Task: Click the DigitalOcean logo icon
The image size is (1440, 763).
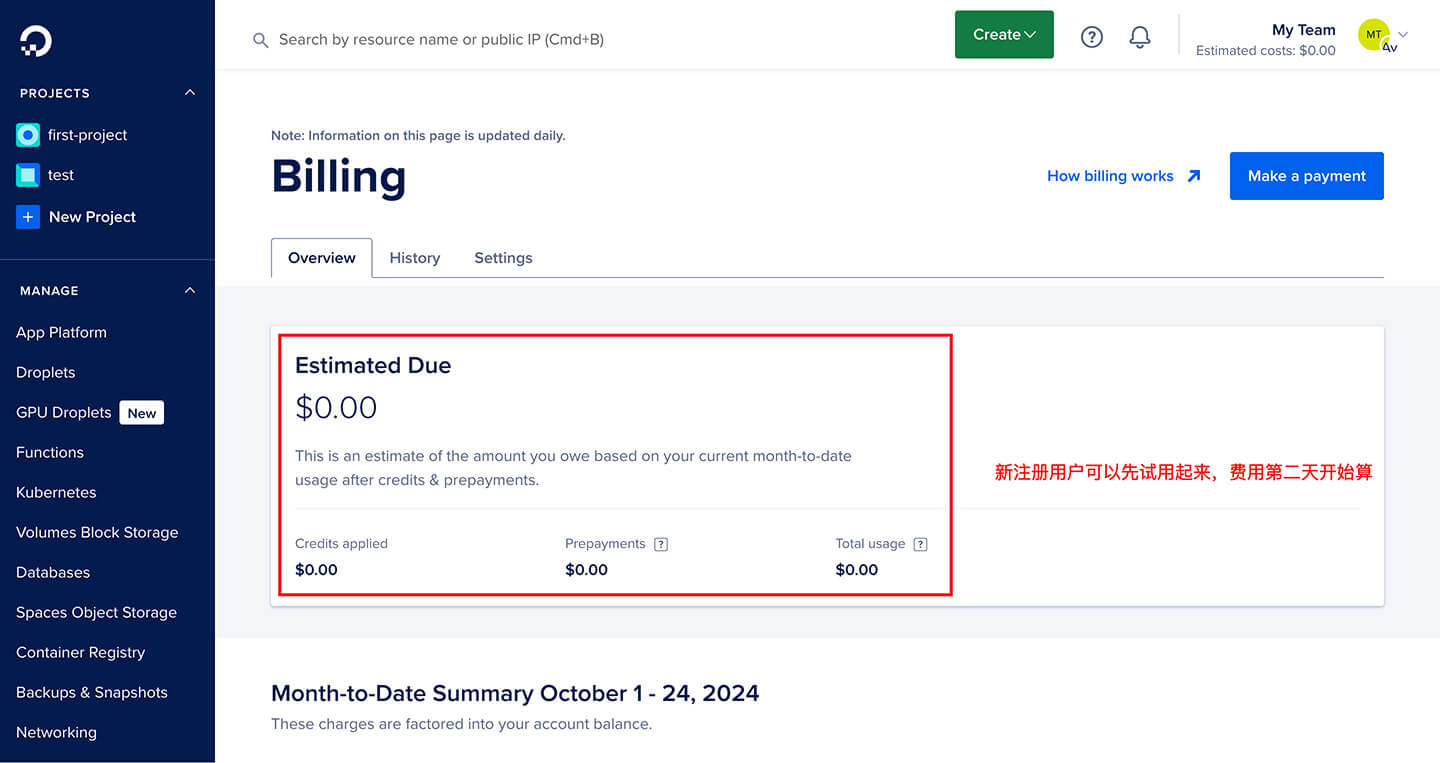Action: point(35,40)
